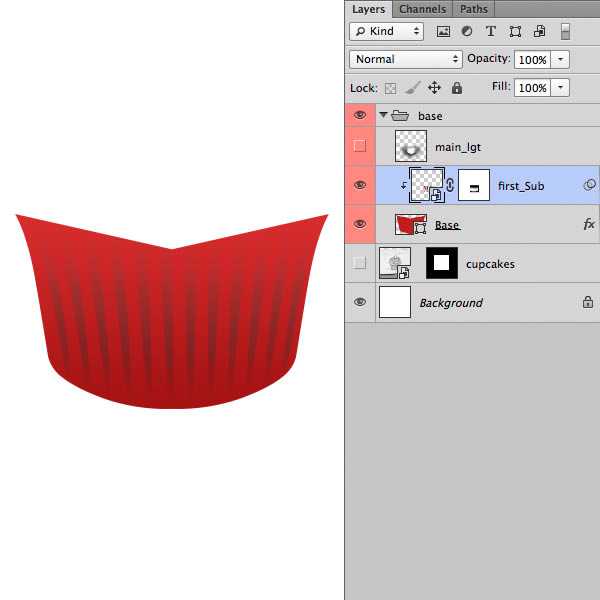
Task: Collapse the base layer group
Action: point(383,115)
